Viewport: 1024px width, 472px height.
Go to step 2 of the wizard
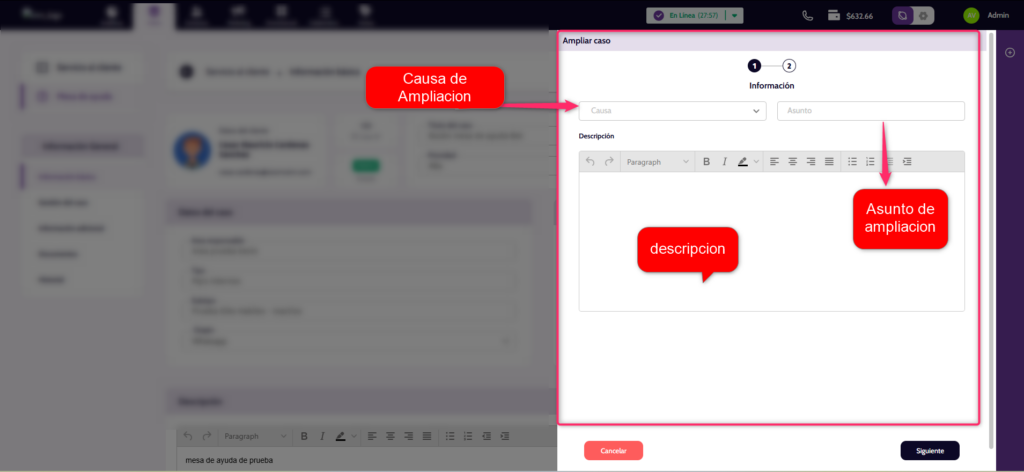point(790,65)
